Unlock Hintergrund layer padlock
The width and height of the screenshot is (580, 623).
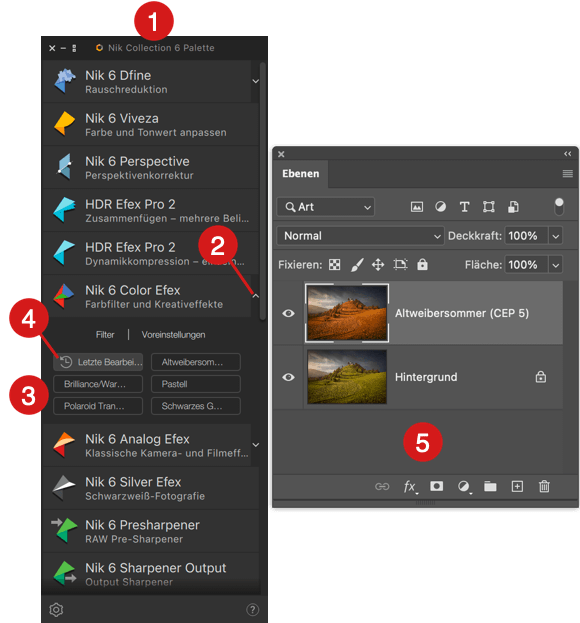pos(541,377)
